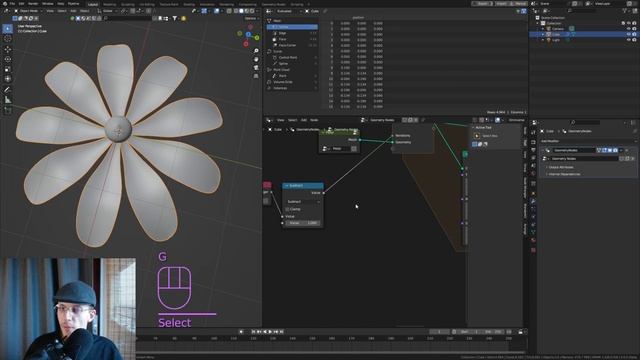The image size is (640, 360).
Task: Switch to the Modeling workspace tab
Action: [109, 4]
